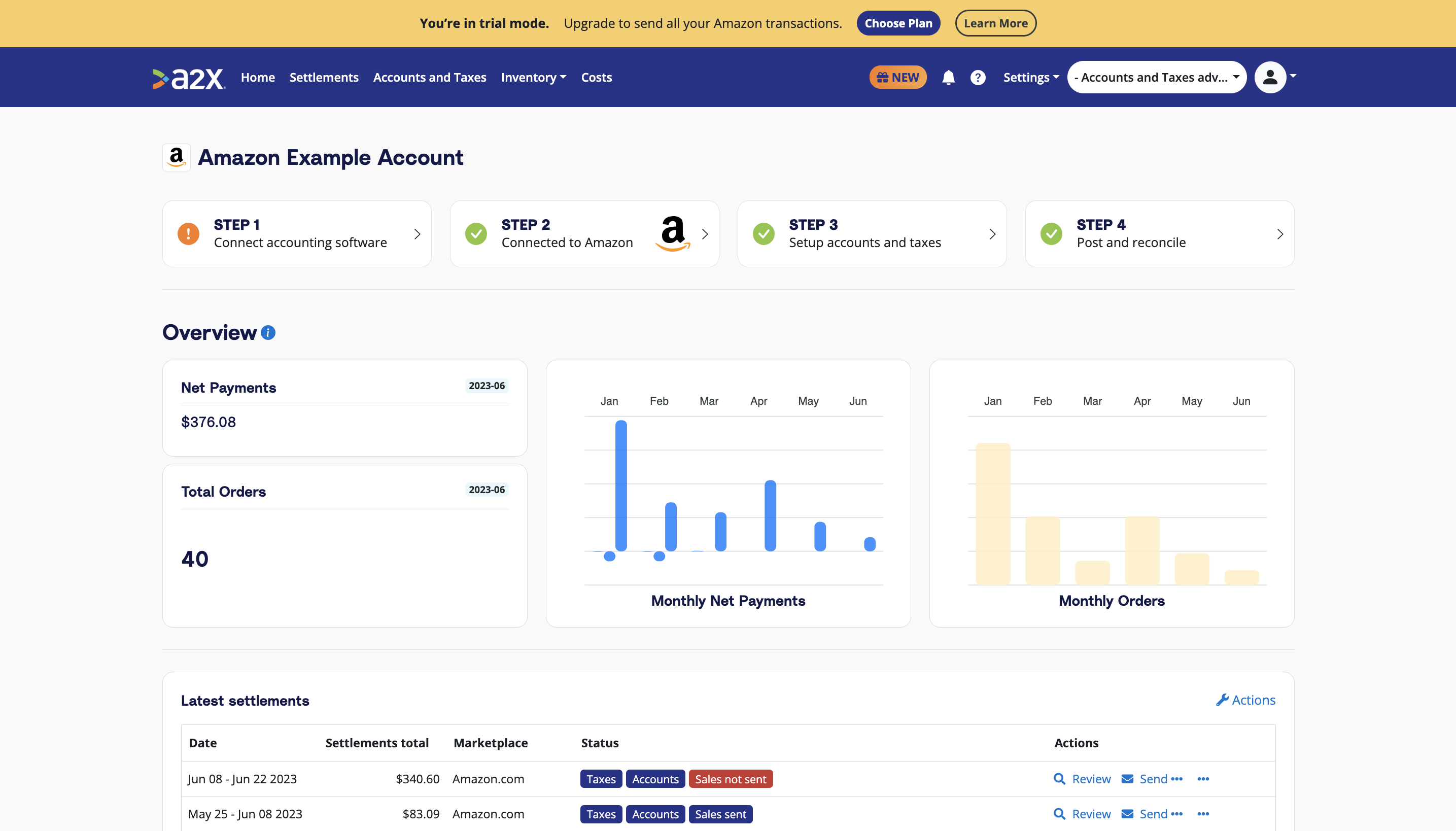This screenshot has width=1456, height=831.
Task: Open Settlements in navigation
Action: [x=324, y=78]
